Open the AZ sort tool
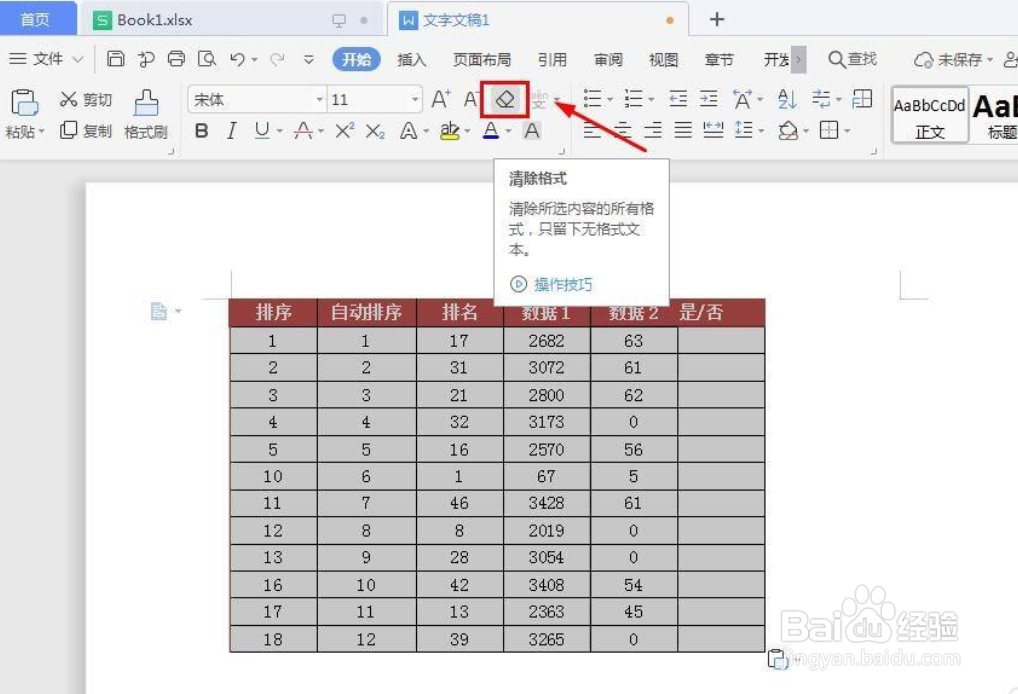 [787, 98]
